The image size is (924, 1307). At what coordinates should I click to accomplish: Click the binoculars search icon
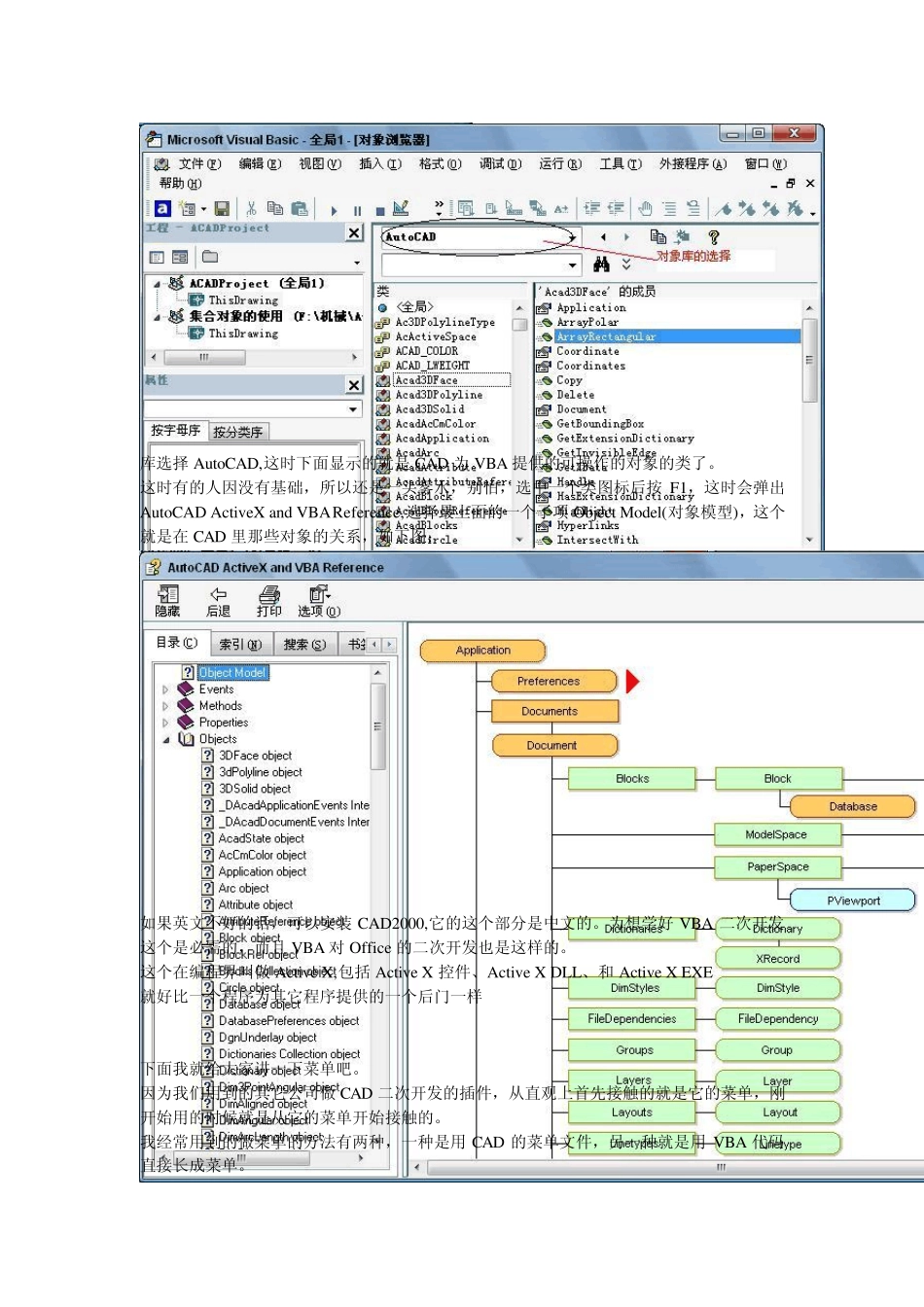coord(601,265)
